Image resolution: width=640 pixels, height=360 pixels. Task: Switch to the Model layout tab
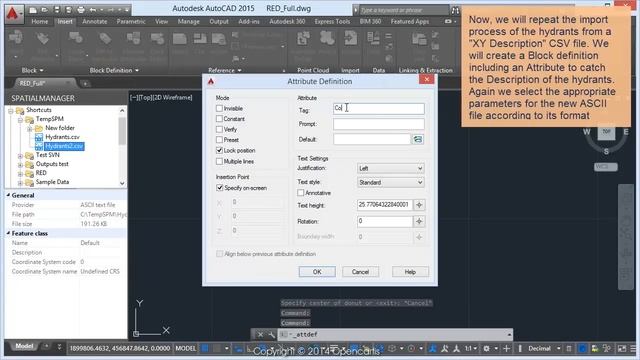tap(24, 346)
